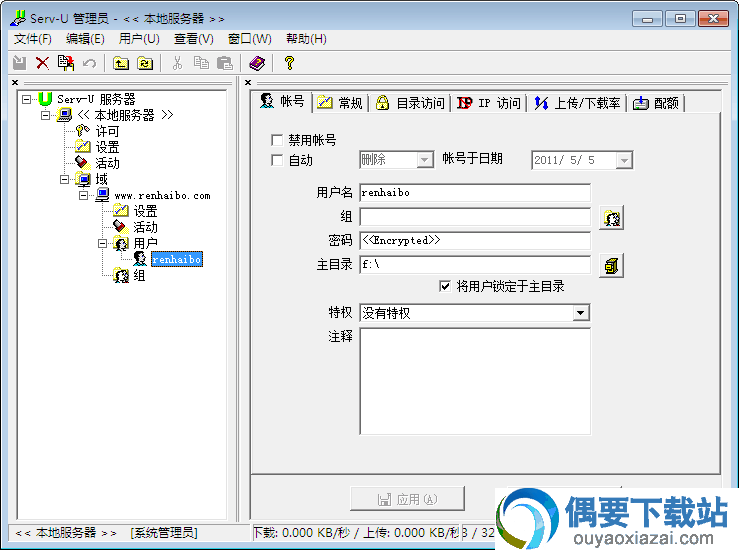The height and width of the screenshot is (550, 739).
Task: Open the 删除 action dropdown
Action: pos(425,160)
